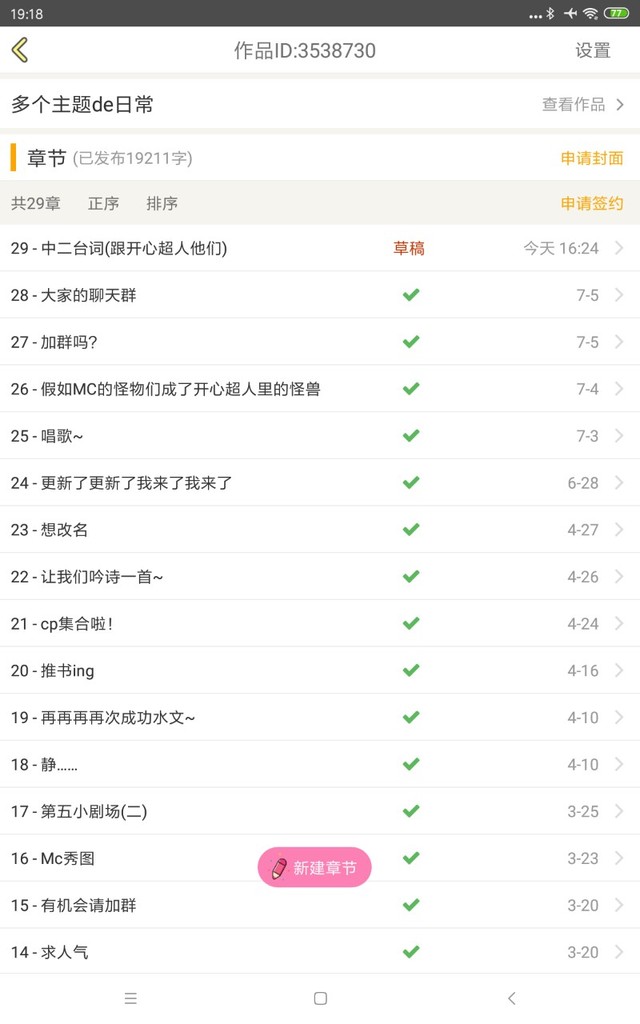640x1024 pixels.
Task: Tap the 申请签约 link
Action: pyautogui.click(x=592, y=204)
